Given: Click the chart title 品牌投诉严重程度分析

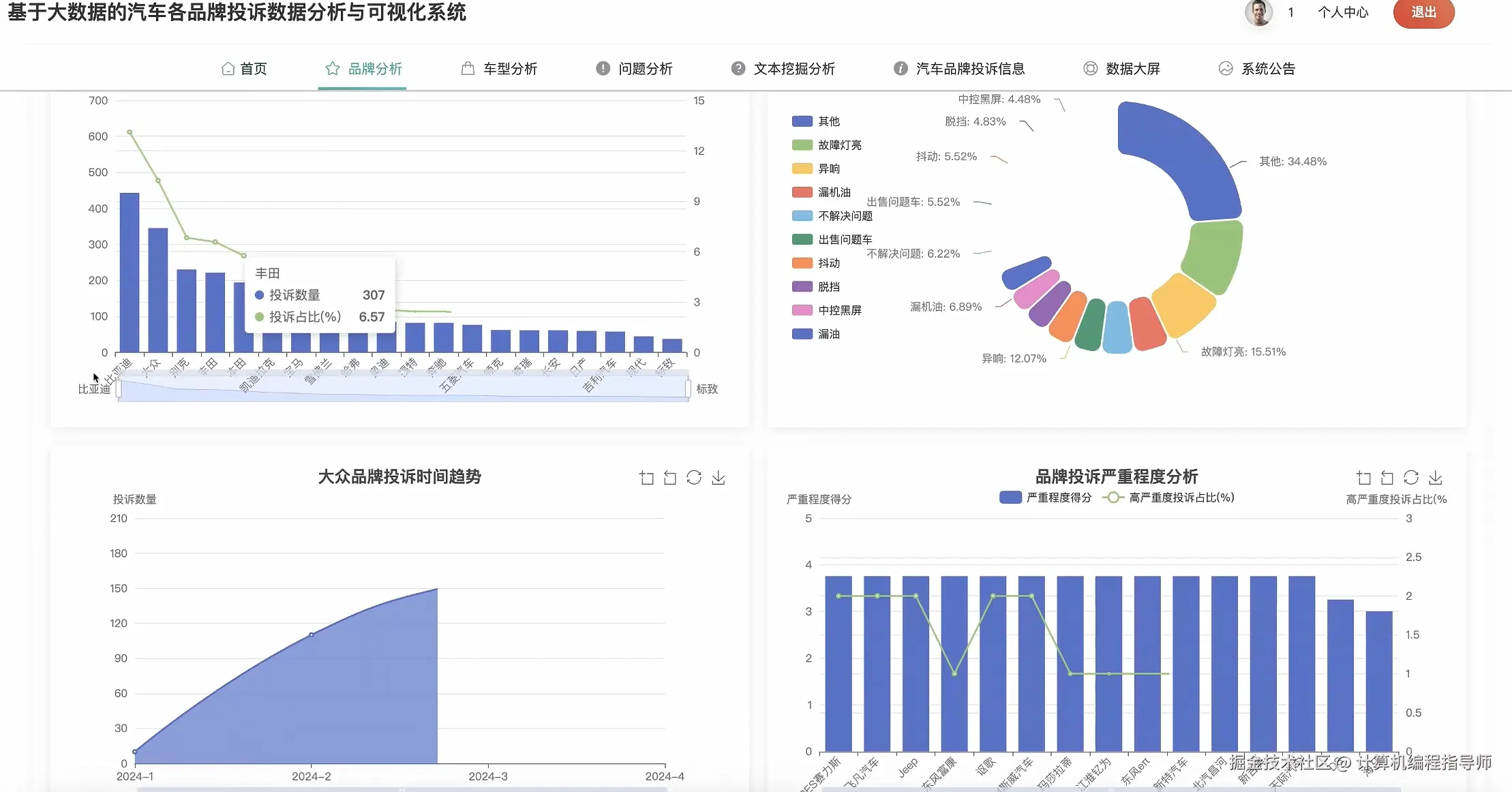Looking at the screenshot, I should pos(1117,476).
